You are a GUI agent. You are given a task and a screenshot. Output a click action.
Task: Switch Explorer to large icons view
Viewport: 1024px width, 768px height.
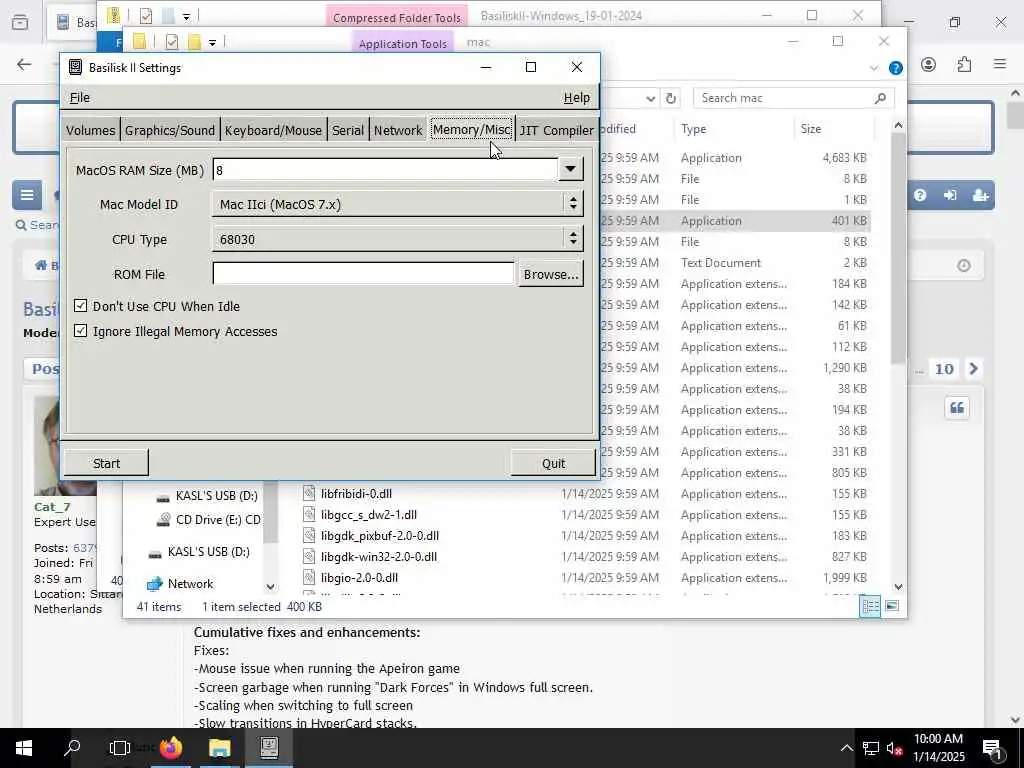coord(892,606)
